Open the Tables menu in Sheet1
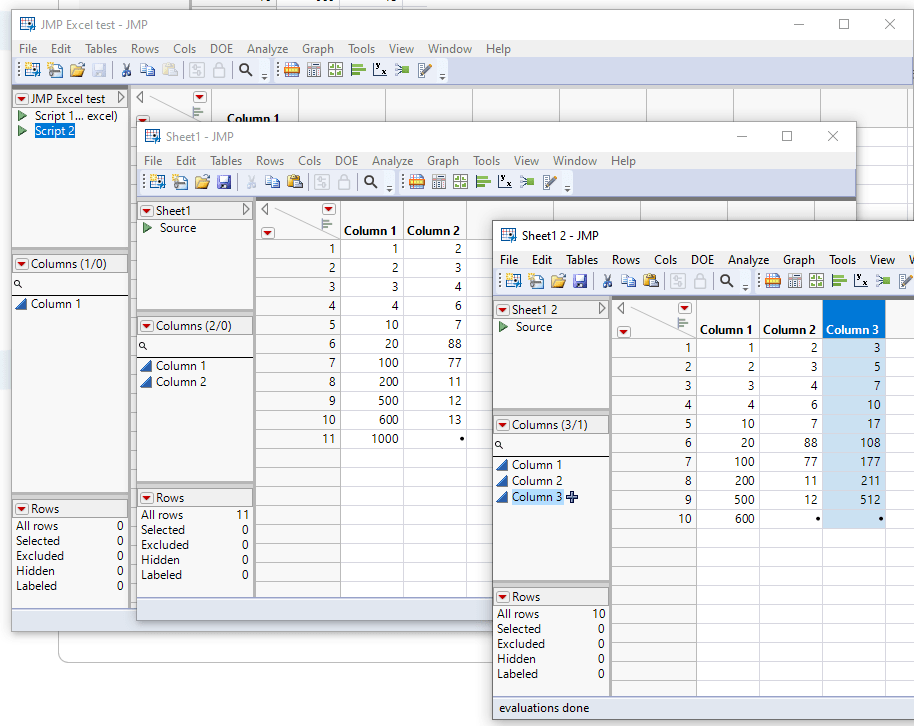Screen dimensions: 914x726 (x=226, y=160)
